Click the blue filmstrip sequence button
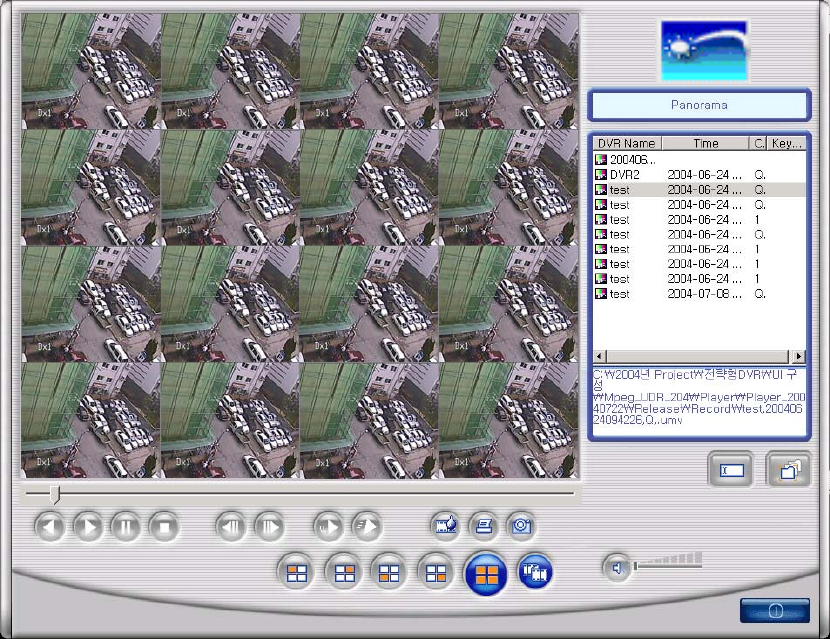Viewport: 830px width, 639px height. coord(535,572)
